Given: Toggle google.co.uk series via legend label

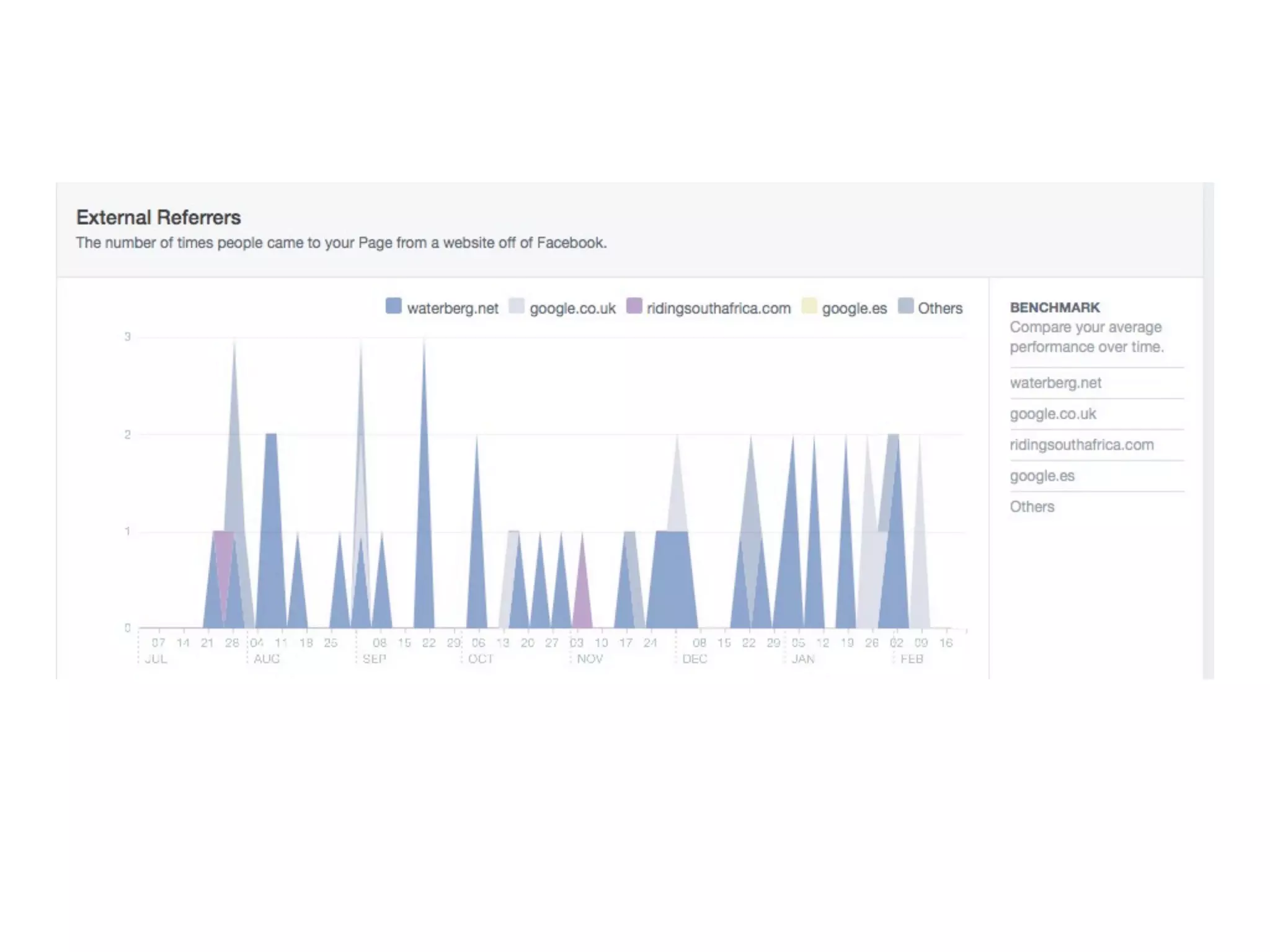Looking at the screenshot, I should tap(572, 308).
